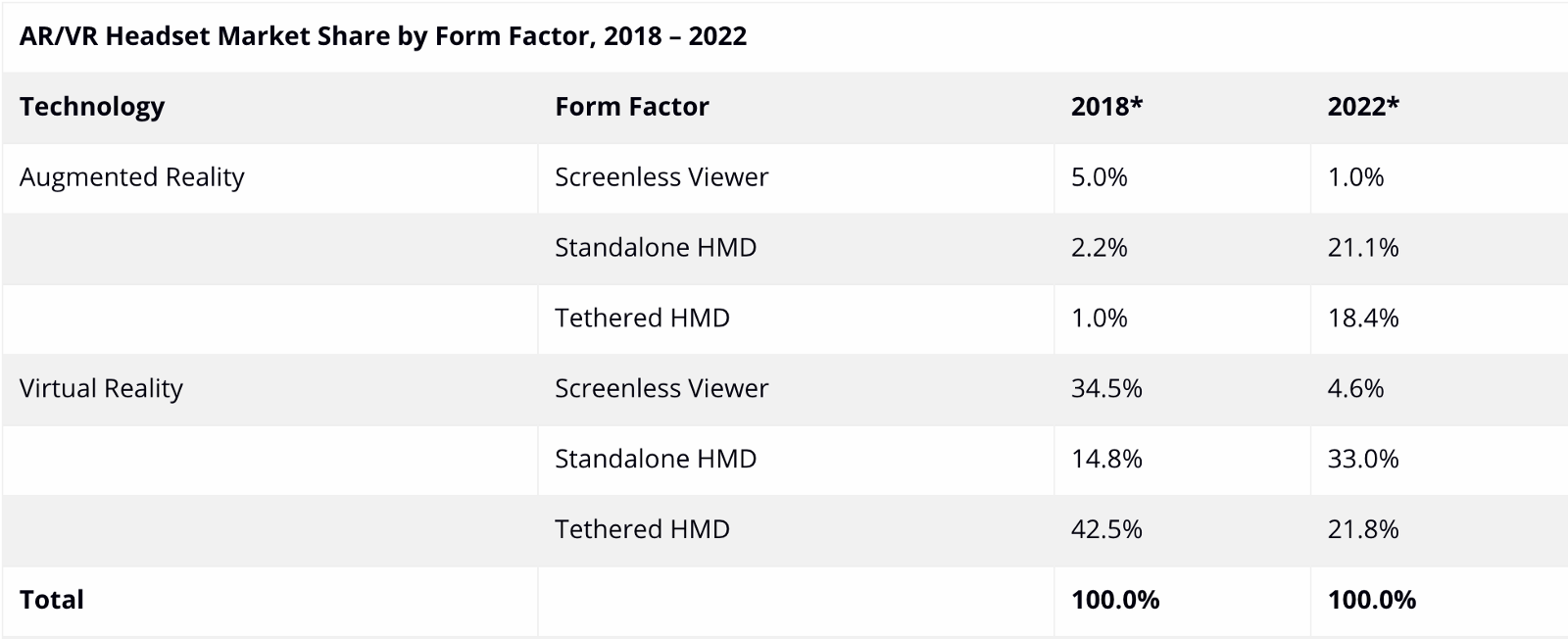
Task: Select the 21.1% cell
Action: [1362, 248]
